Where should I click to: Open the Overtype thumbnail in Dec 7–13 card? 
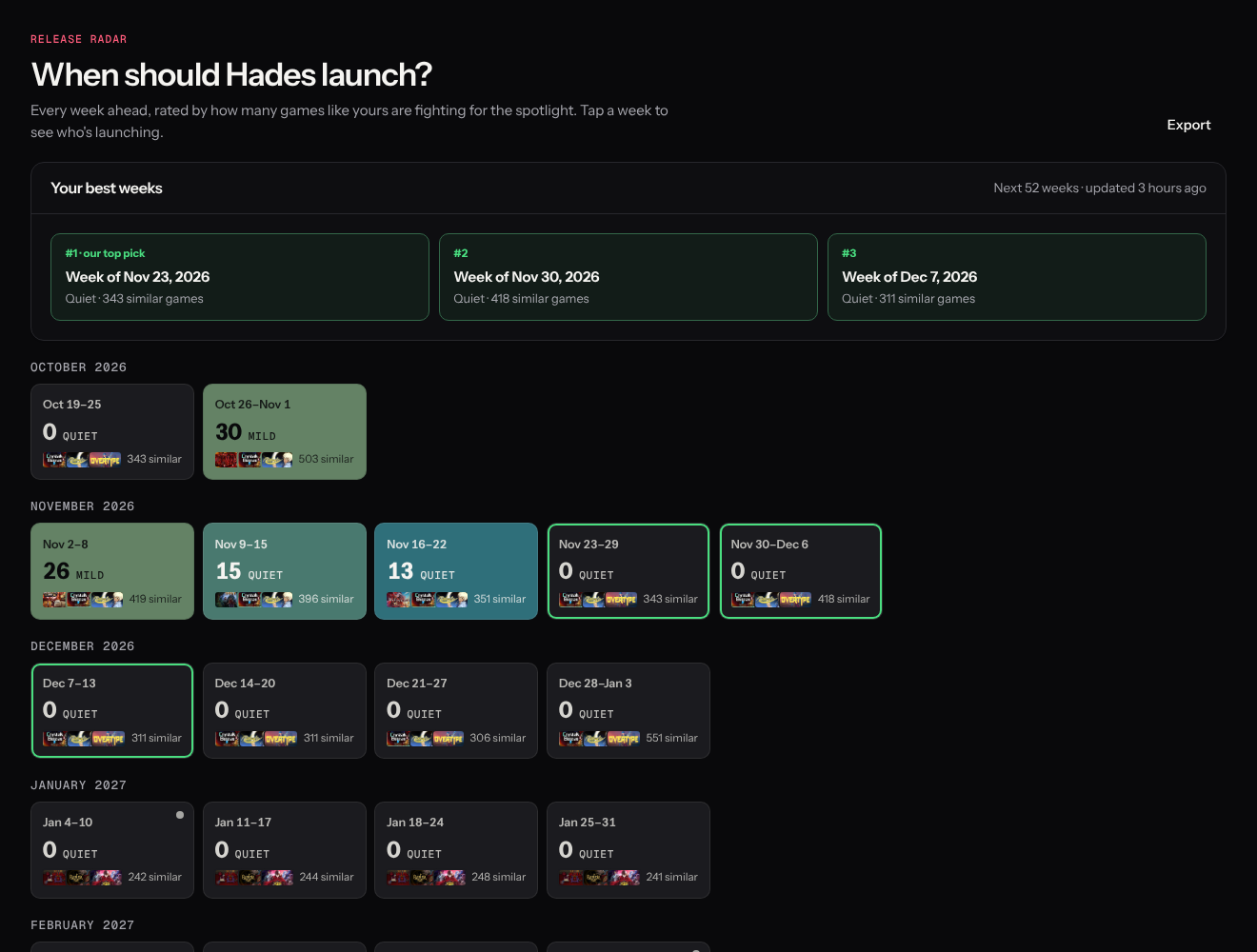coord(109,738)
